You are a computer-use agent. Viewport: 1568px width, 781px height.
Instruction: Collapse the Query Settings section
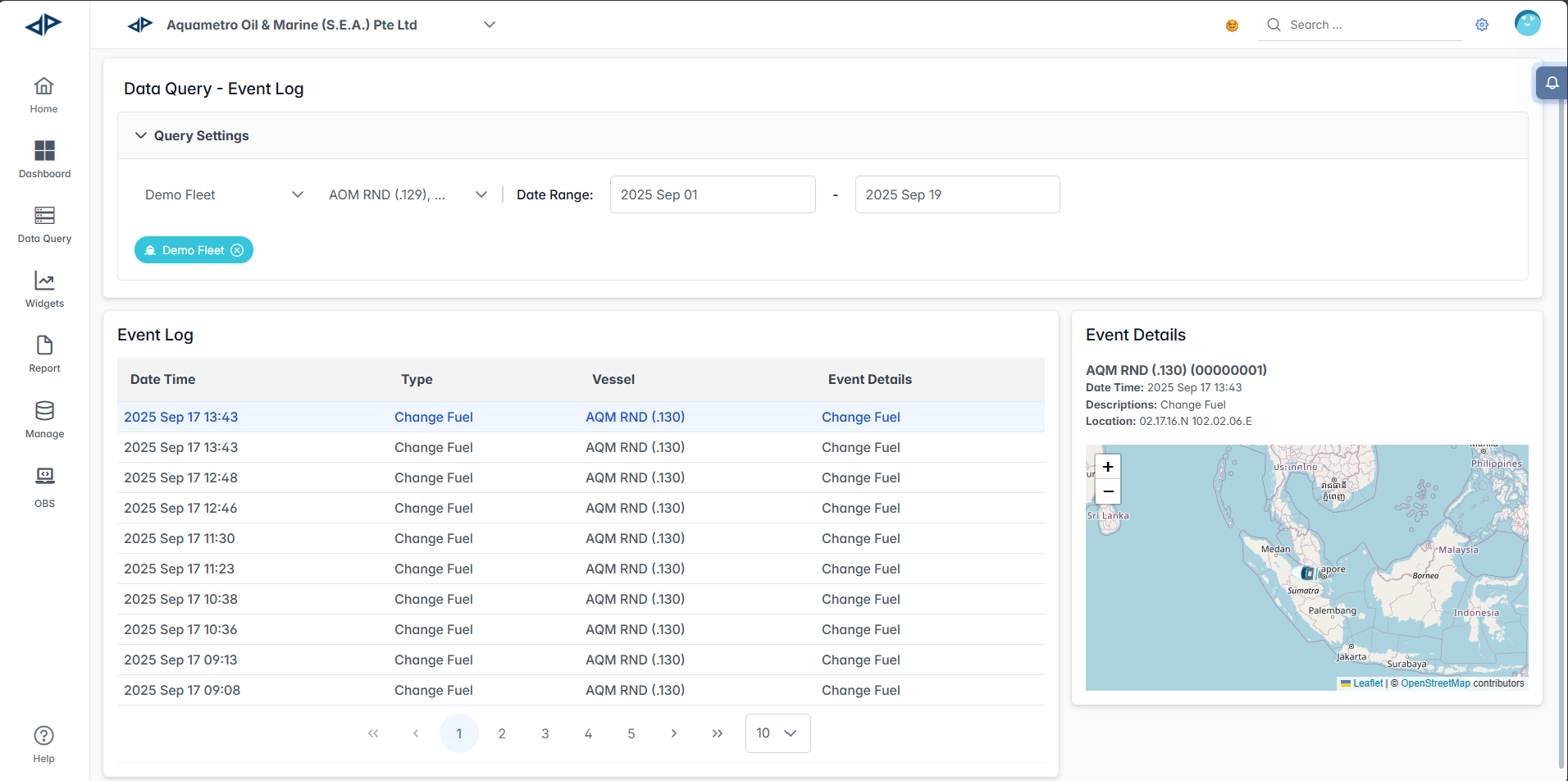click(141, 135)
